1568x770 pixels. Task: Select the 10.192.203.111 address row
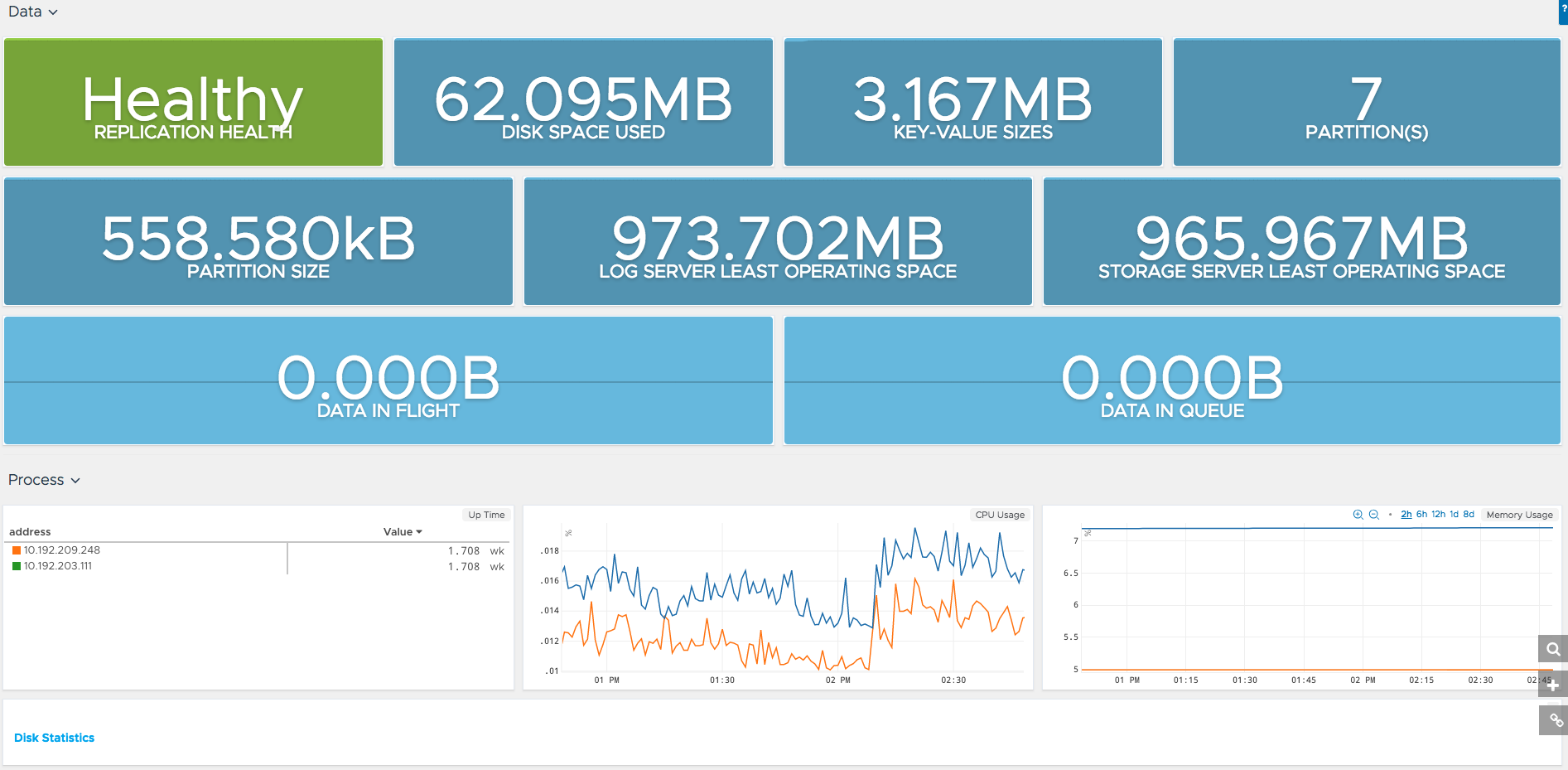click(x=258, y=566)
